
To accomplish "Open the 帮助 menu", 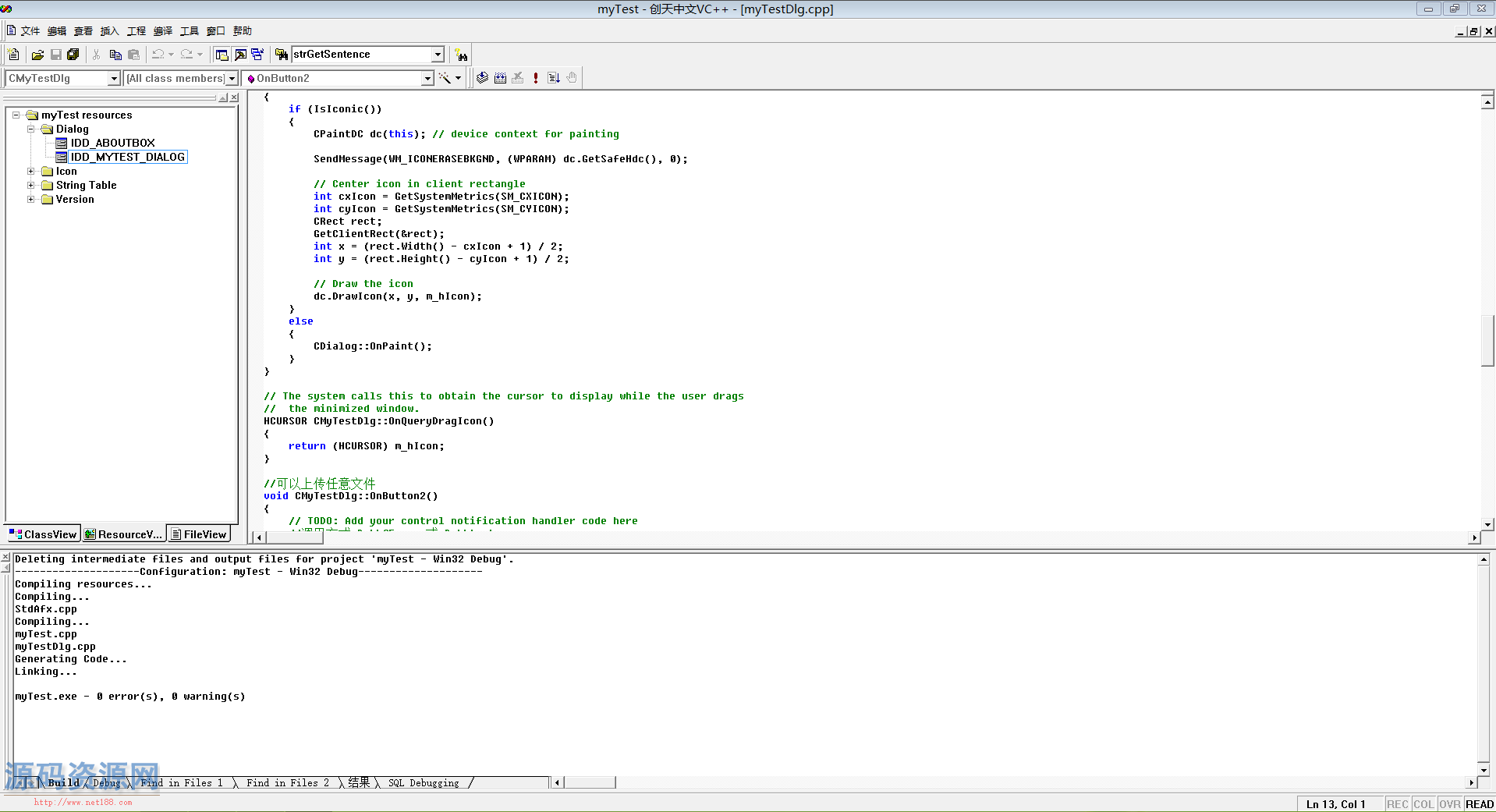I will 243,31.
